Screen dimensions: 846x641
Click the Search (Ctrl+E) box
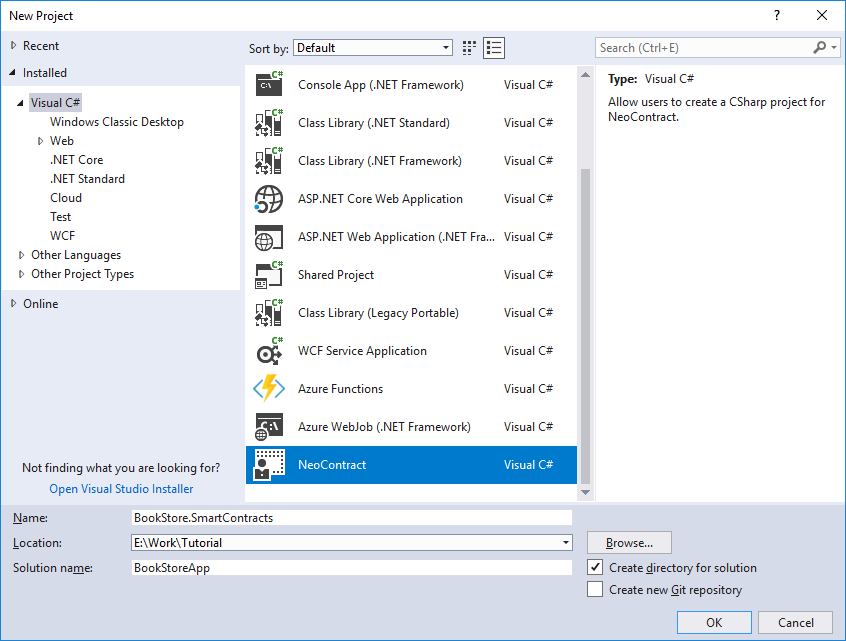tap(702, 47)
